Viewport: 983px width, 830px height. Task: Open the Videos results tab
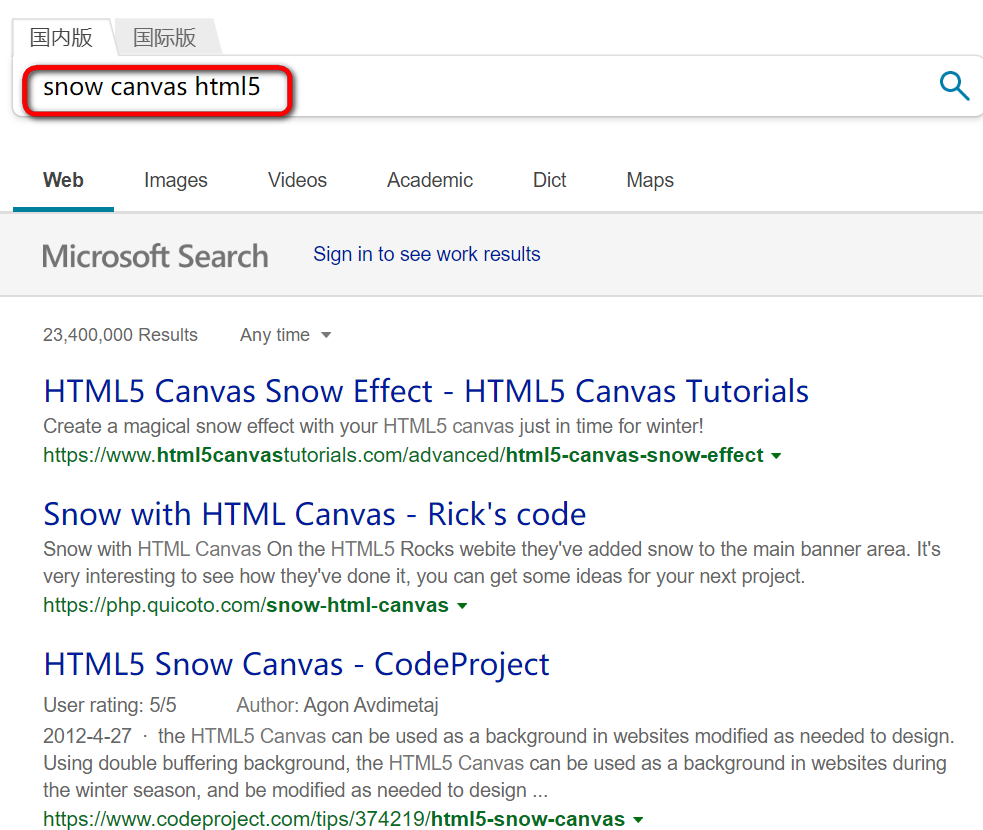297,180
